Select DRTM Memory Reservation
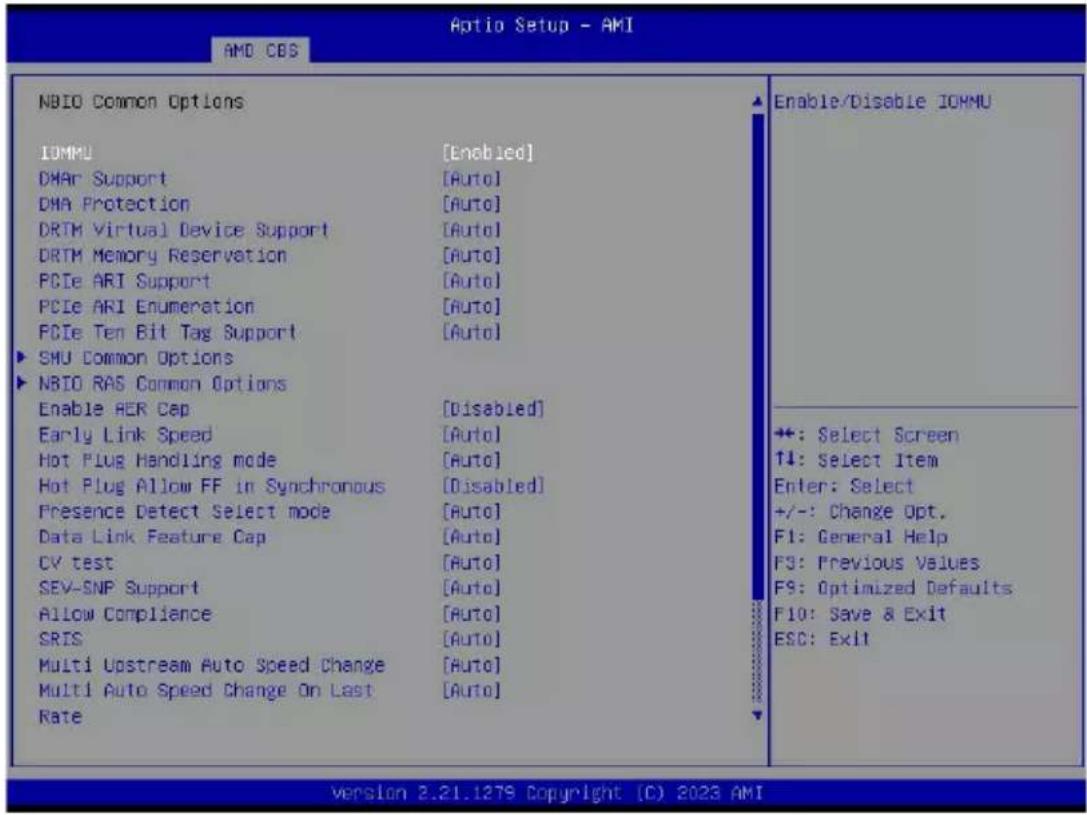 [162, 256]
